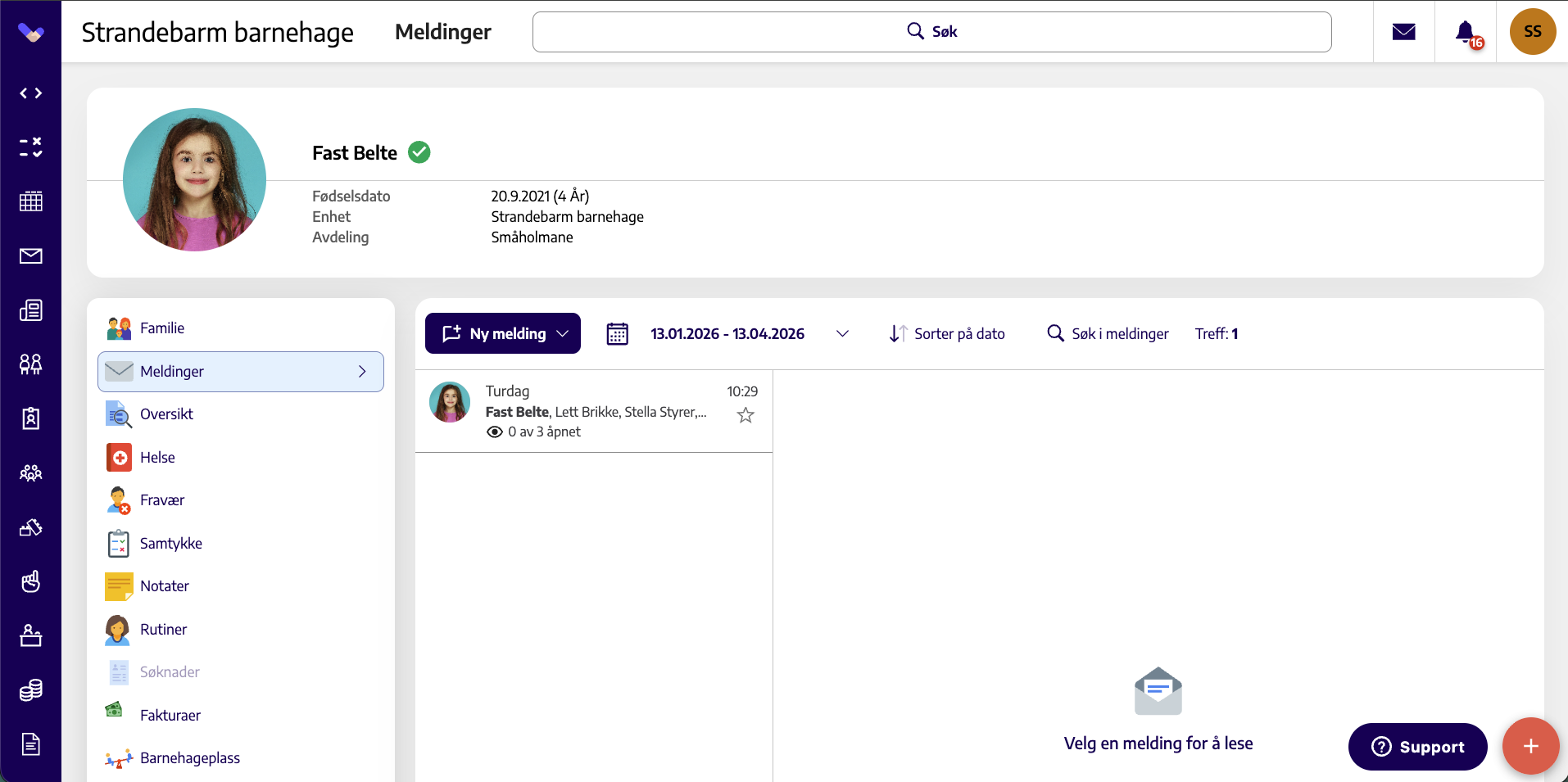Star the Turdag message
This screenshot has height=782, width=1568.
click(745, 415)
